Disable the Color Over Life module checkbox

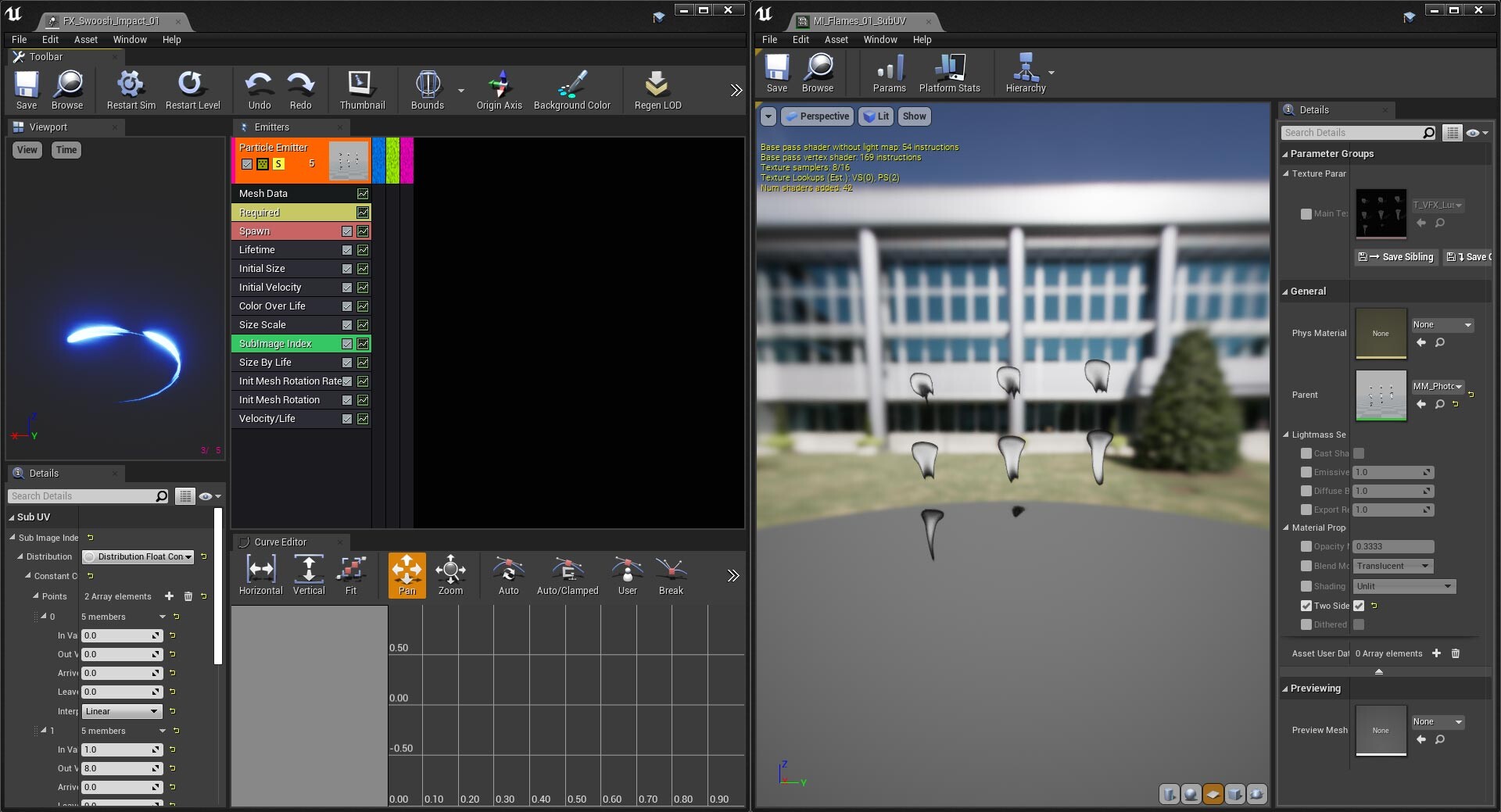[x=346, y=306]
